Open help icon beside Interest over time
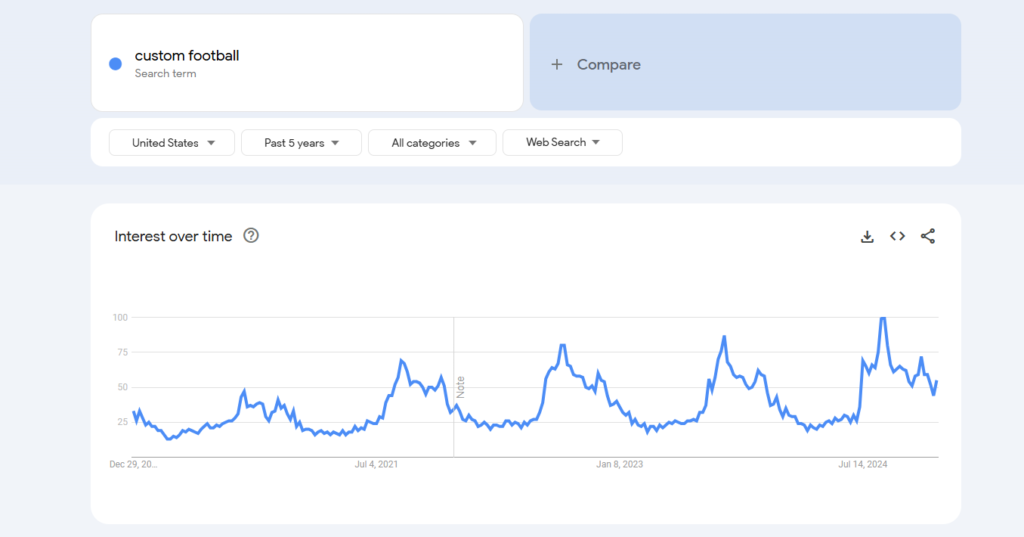This screenshot has height=537, width=1024. click(251, 236)
